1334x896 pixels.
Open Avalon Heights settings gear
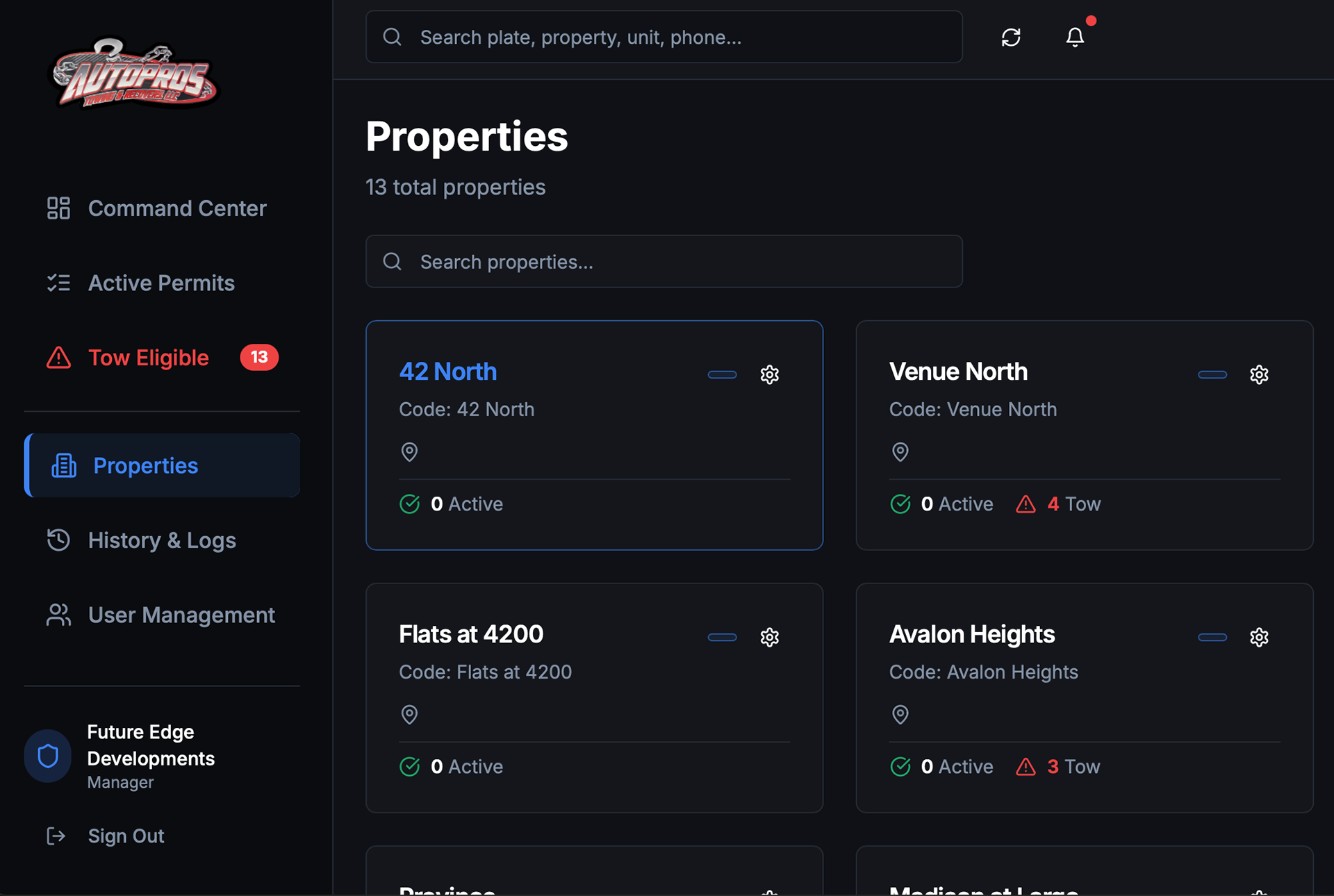coord(1259,638)
